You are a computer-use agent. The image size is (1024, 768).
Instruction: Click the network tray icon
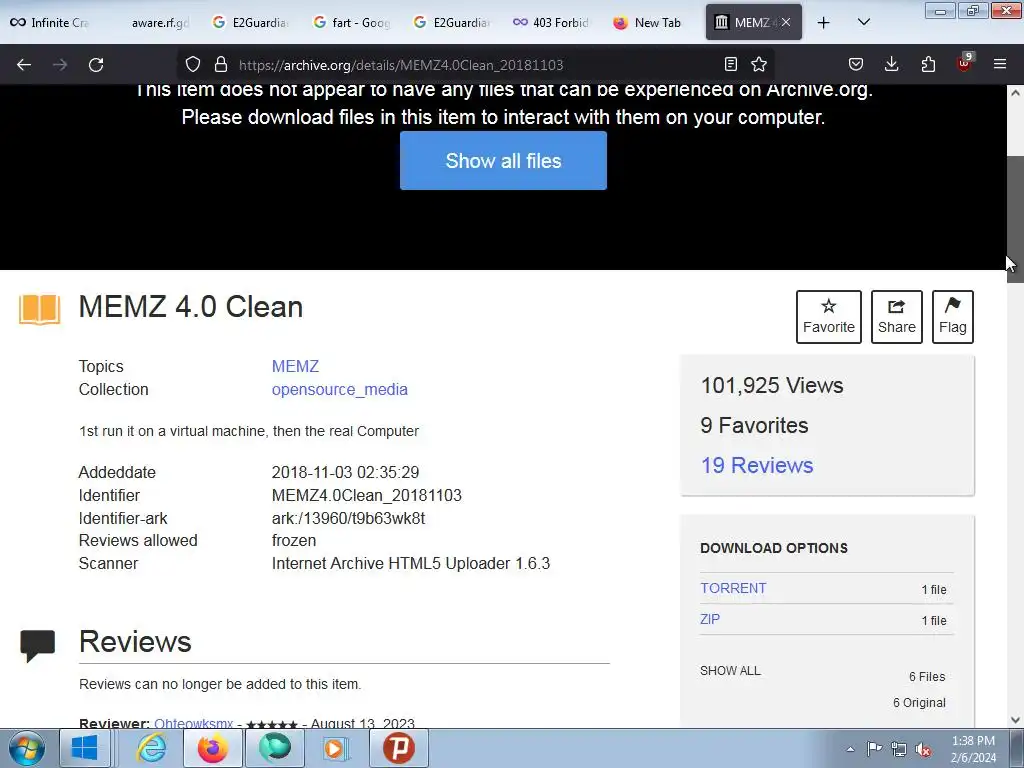pos(899,749)
